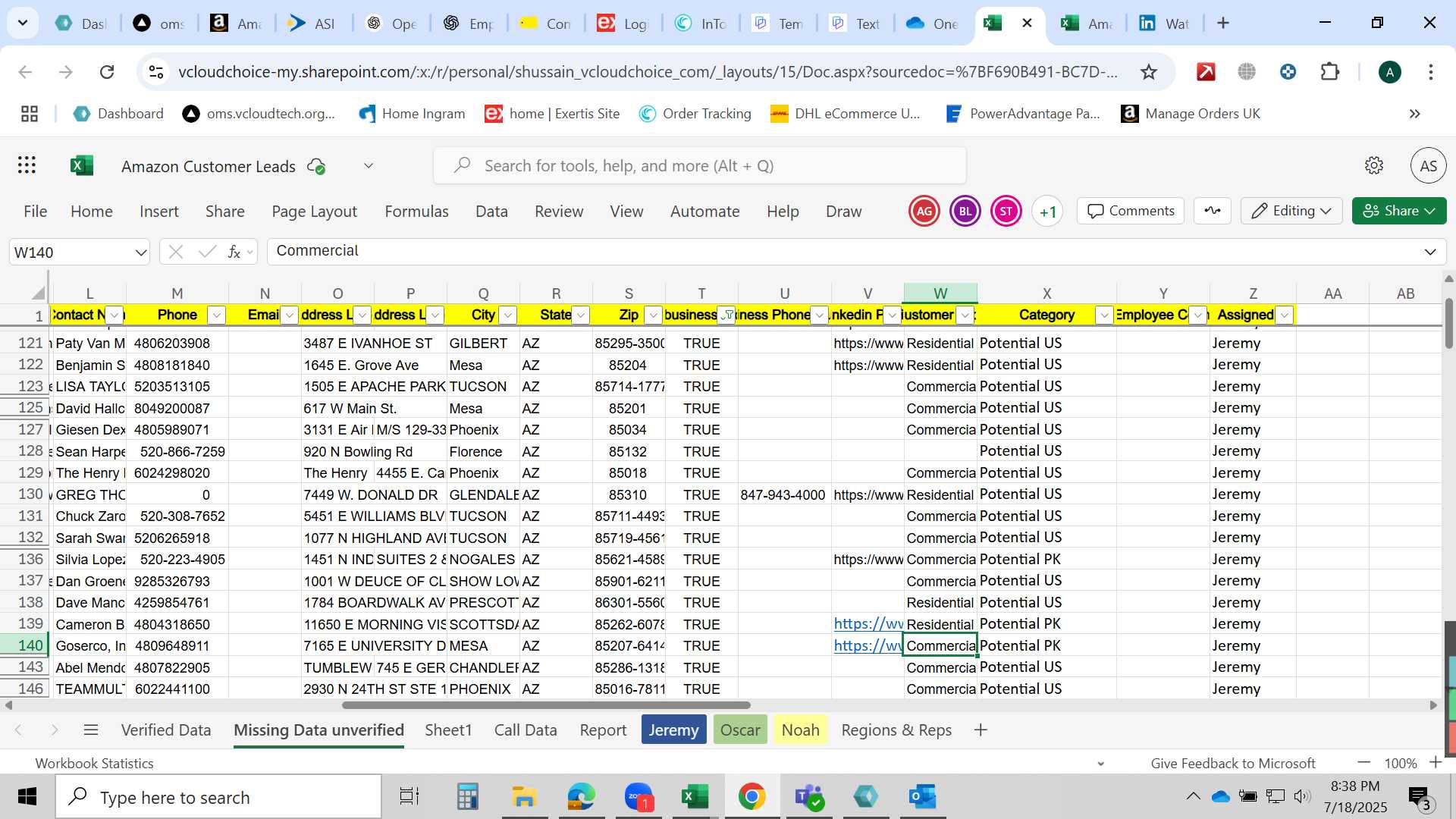Open the Office app launcher grid
This screenshot has width=1456, height=819.
pyautogui.click(x=27, y=165)
